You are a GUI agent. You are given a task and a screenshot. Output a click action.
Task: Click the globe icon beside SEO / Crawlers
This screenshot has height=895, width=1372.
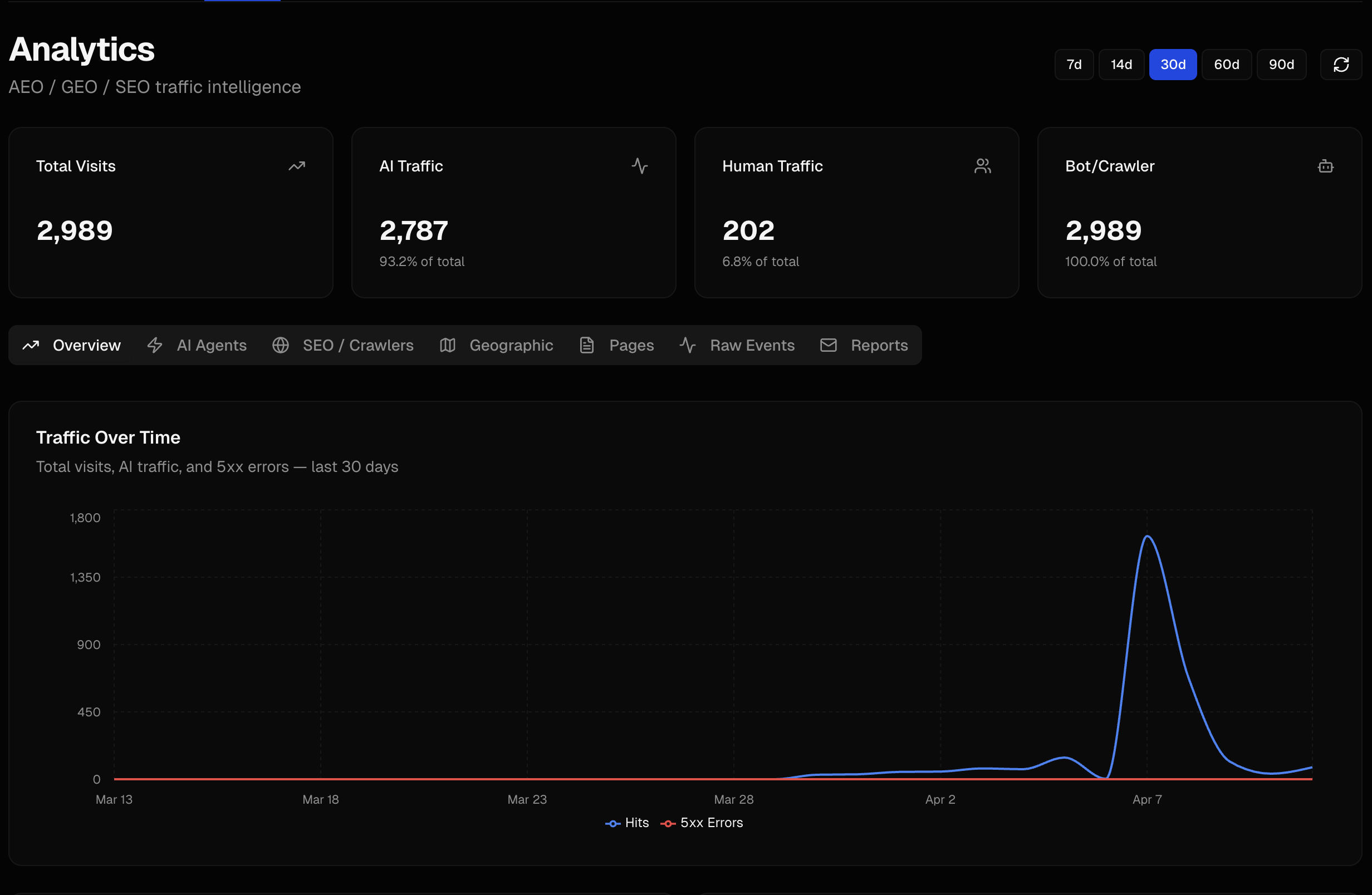[x=281, y=345]
